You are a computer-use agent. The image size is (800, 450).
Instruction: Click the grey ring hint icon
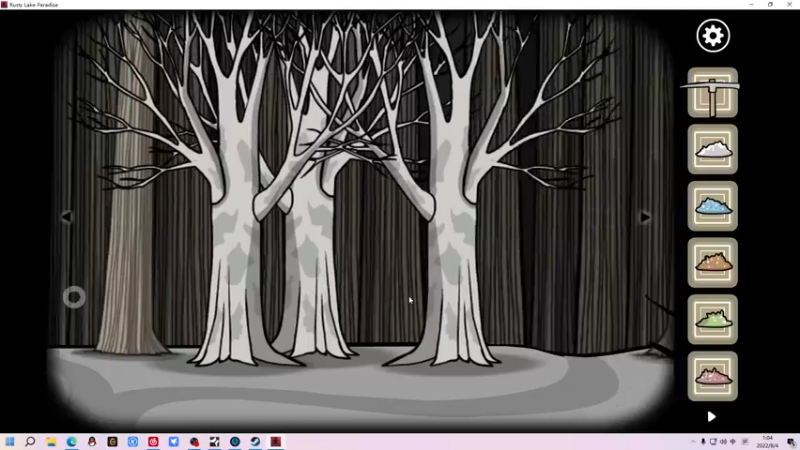74,297
